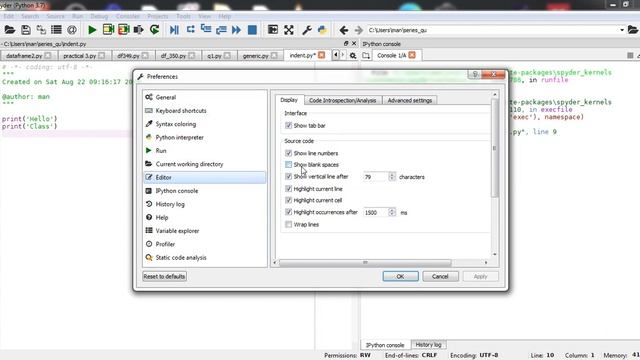Open the working directory path dropdown arrow

pos(622,30)
